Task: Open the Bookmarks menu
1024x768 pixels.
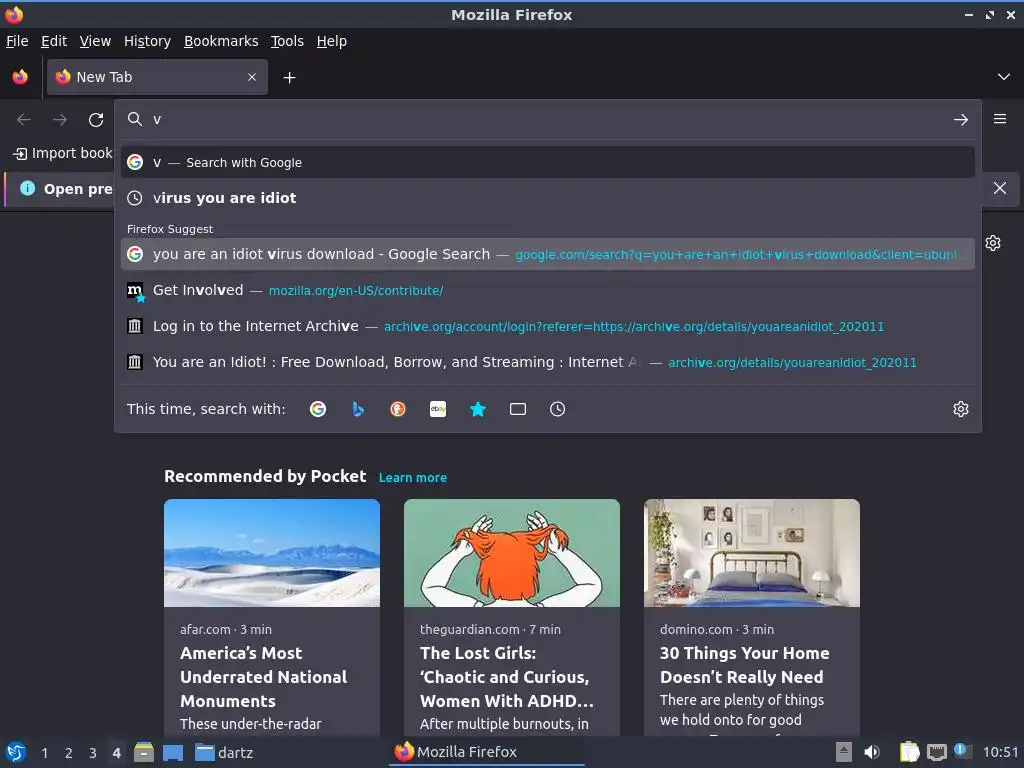Action: coord(221,41)
